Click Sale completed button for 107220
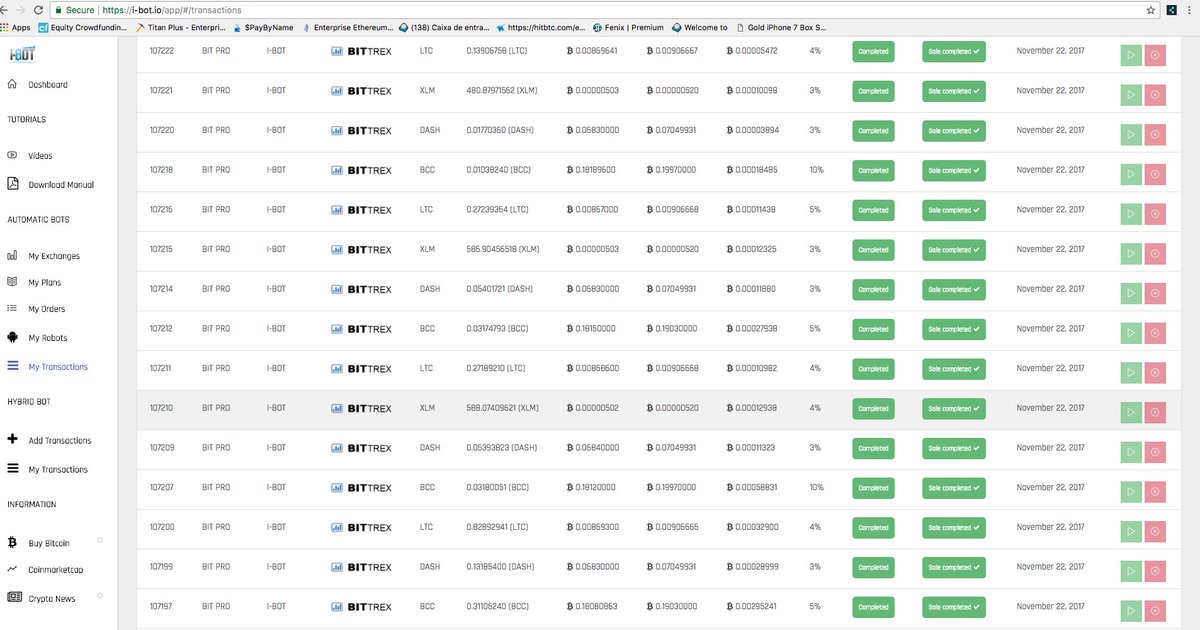Image resolution: width=1200 pixels, height=630 pixels. (953, 131)
